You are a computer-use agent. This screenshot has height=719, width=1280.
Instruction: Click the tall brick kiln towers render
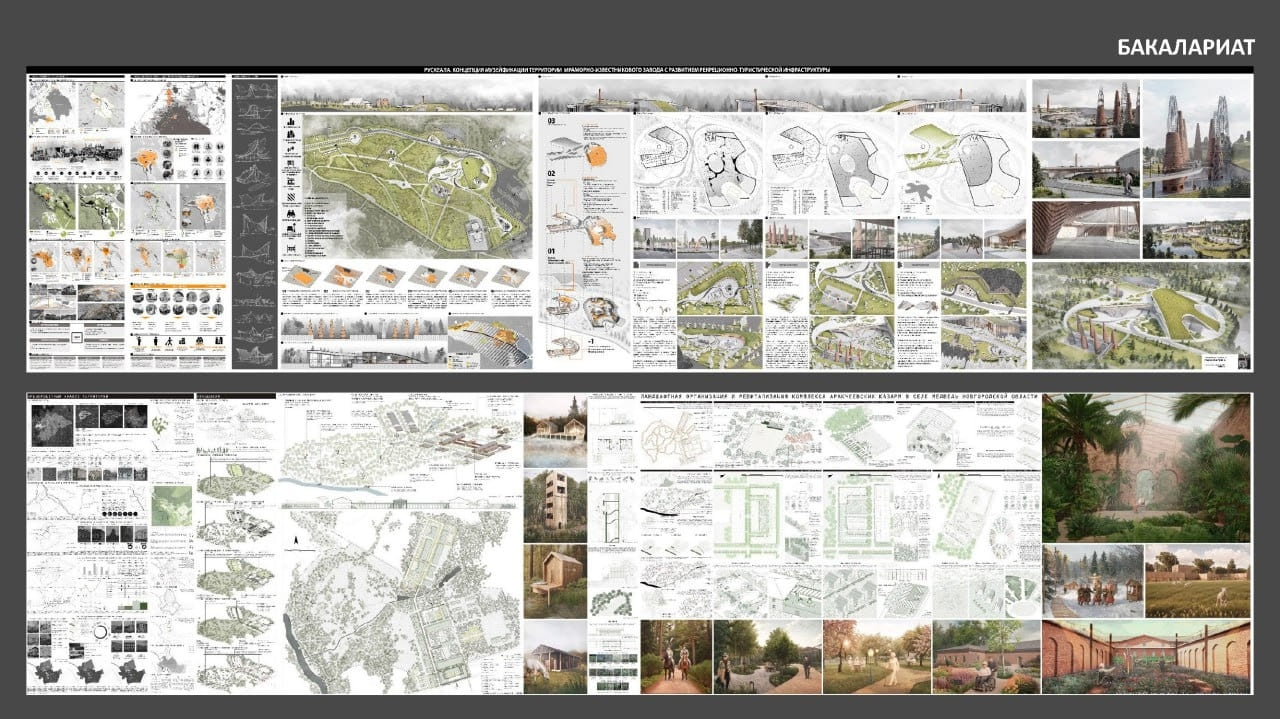(x=1196, y=136)
